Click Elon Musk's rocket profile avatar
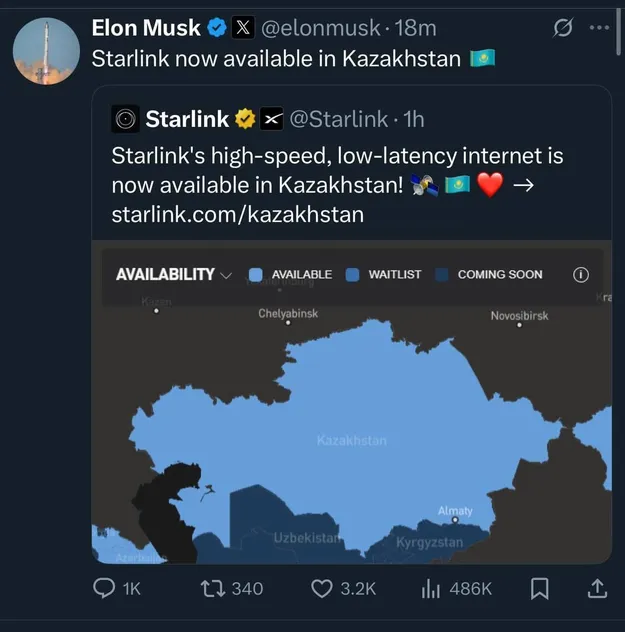Image resolution: width=625 pixels, height=632 pixels. (x=47, y=50)
